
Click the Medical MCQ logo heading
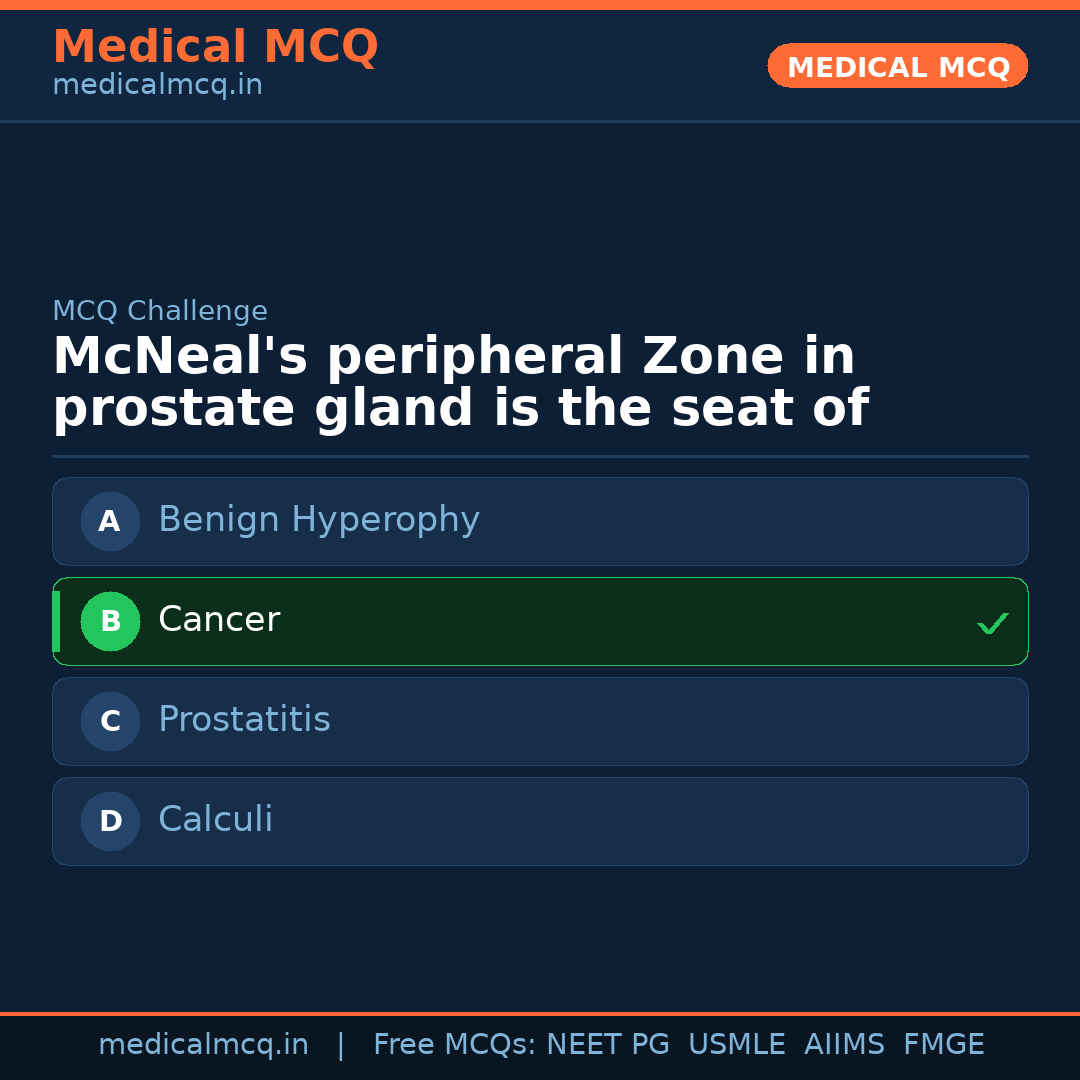point(215,46)
